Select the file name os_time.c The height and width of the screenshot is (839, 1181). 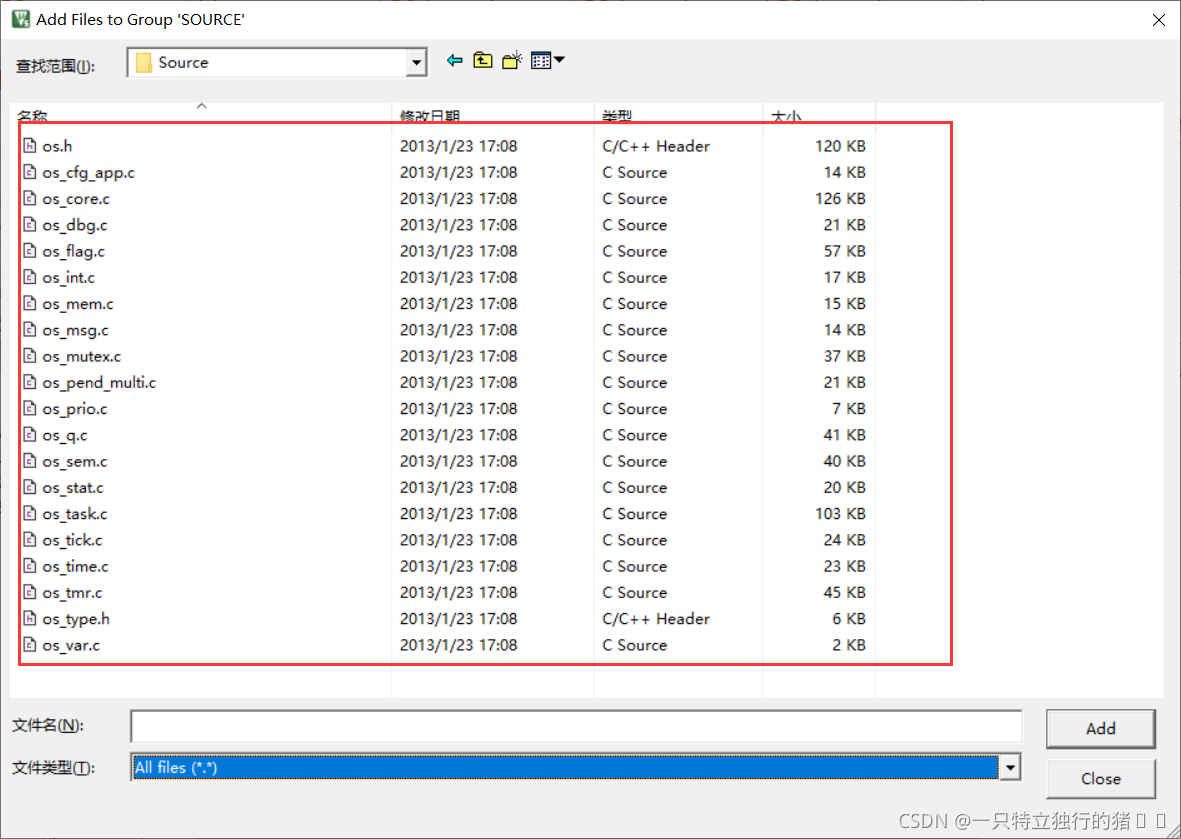coord(75,566)
